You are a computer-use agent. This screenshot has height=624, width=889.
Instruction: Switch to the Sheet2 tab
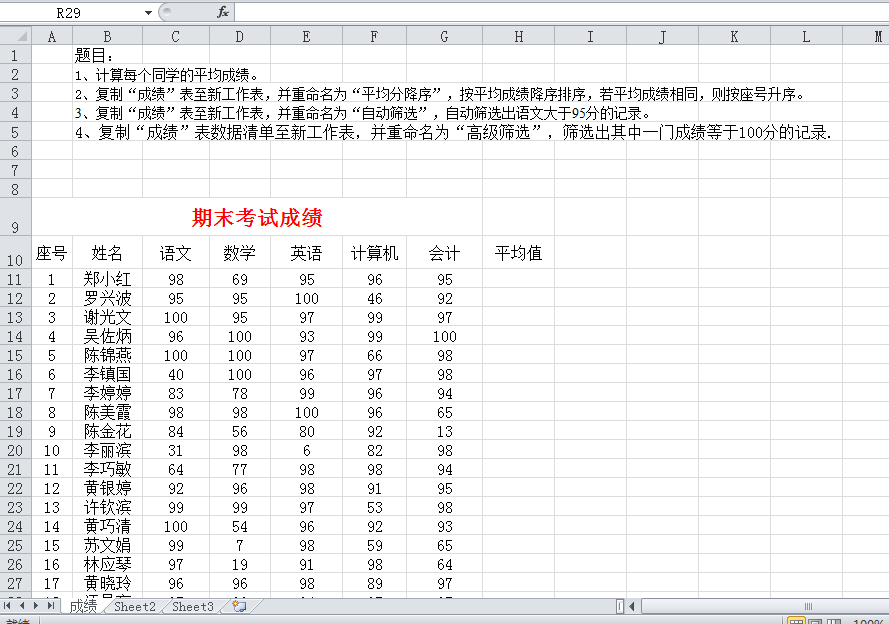click(x=134, y=606)
